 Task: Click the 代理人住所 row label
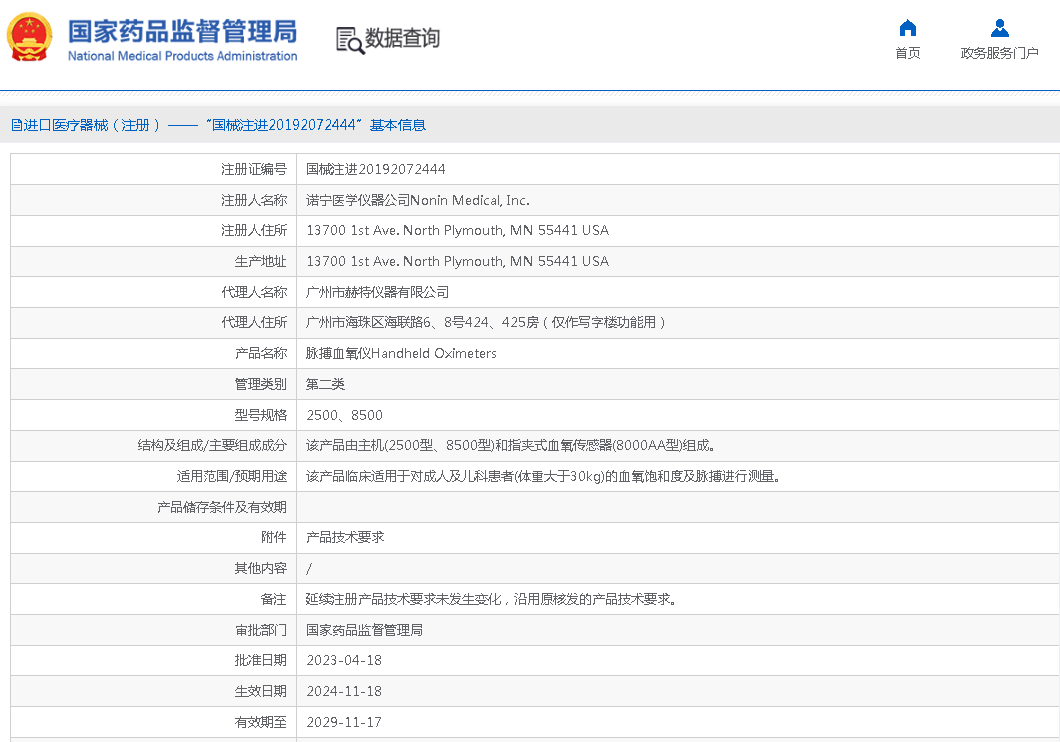(x=254, y=322)
